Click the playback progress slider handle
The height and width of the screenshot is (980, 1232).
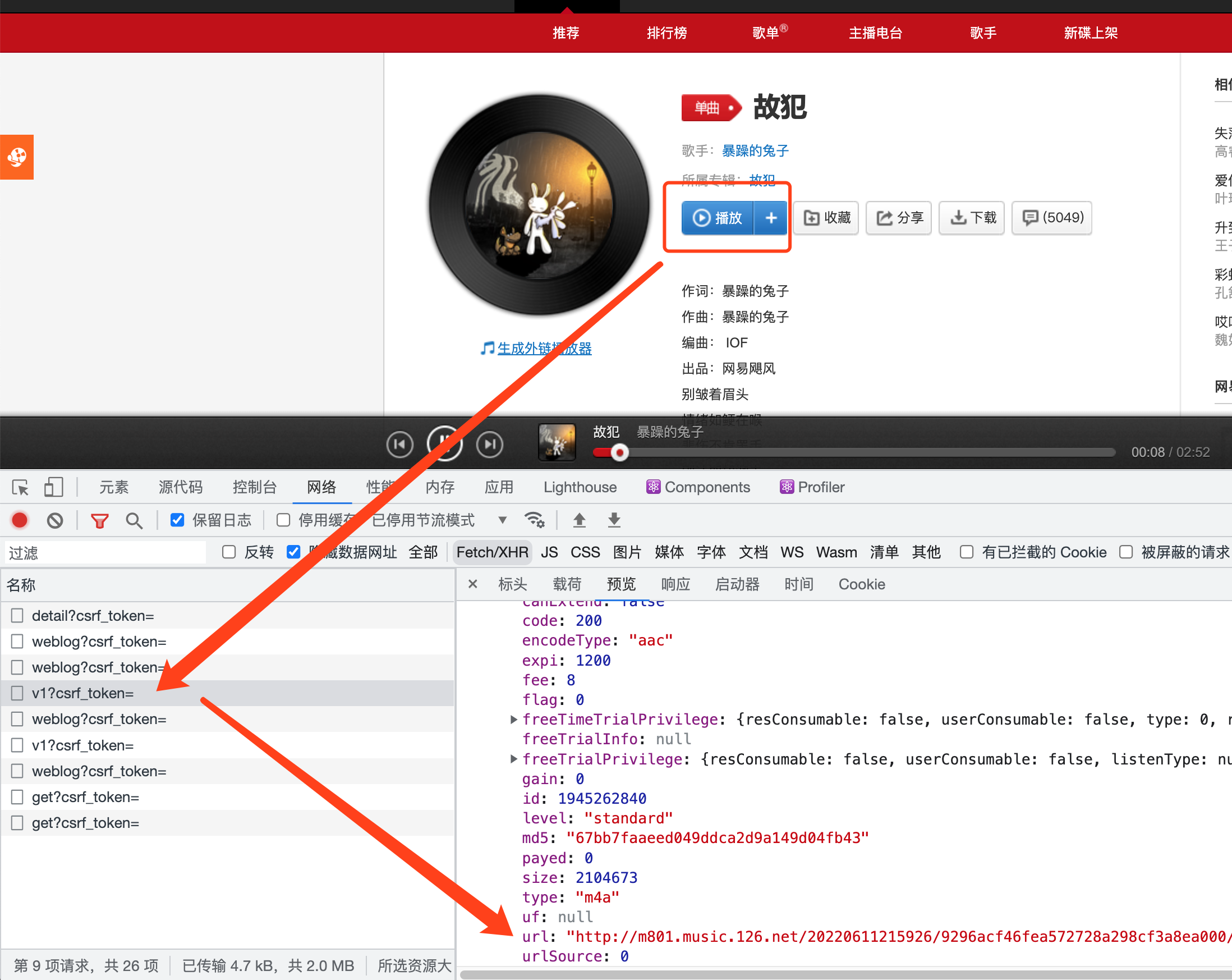point(619,453)
